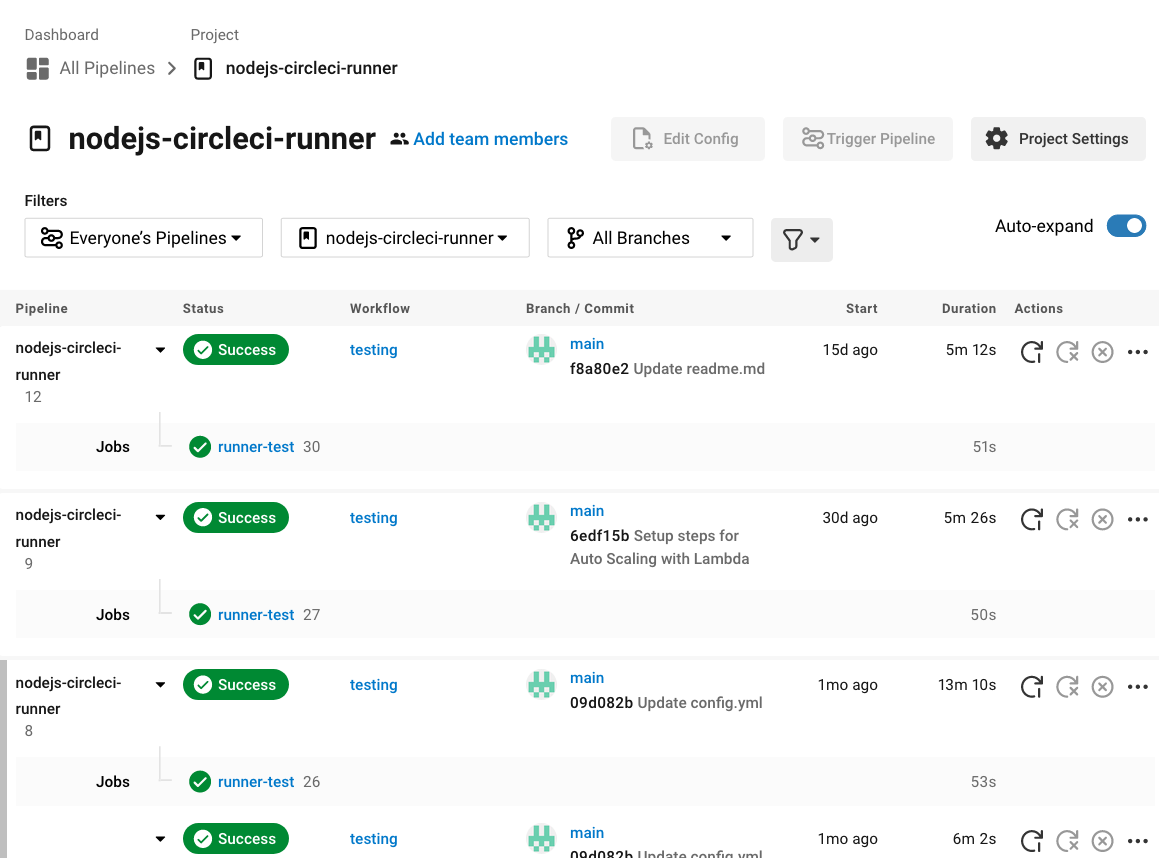Select the Project breadcrumb label
The width and height of the screenshot is (1159, 858).
(x=214, y=34)
